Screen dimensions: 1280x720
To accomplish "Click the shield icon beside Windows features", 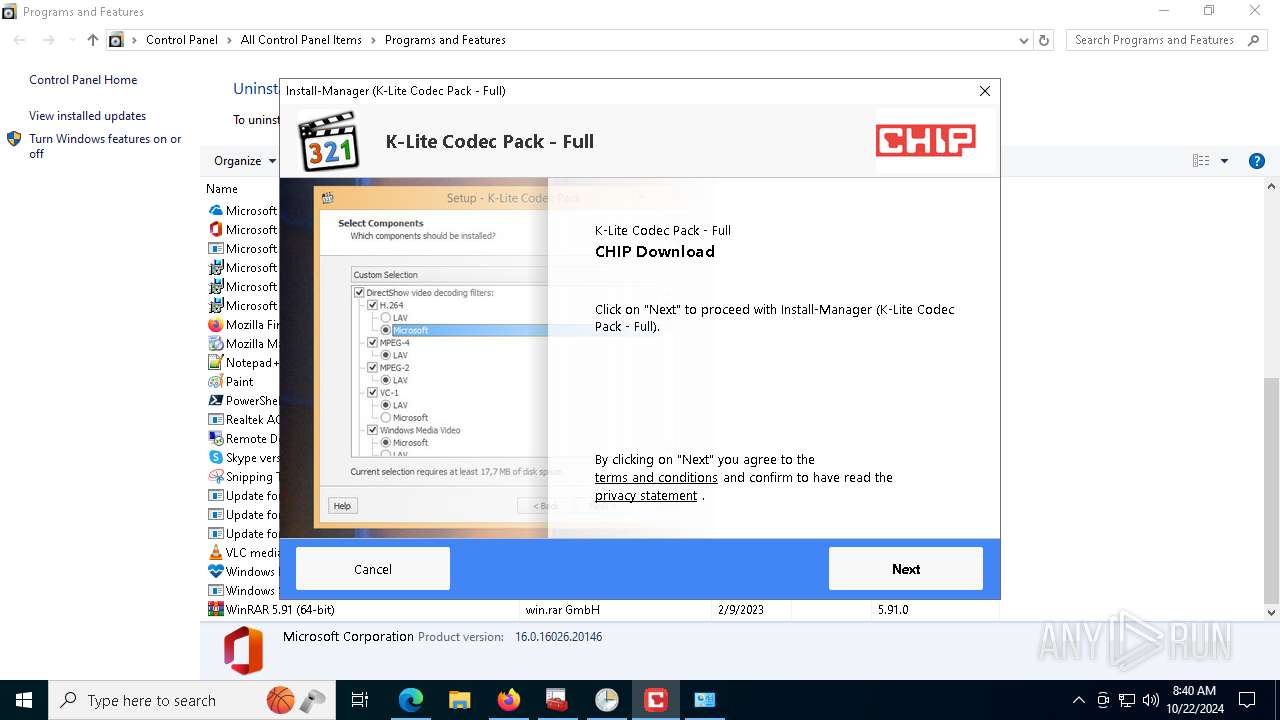I will click(x=14, y=139).
